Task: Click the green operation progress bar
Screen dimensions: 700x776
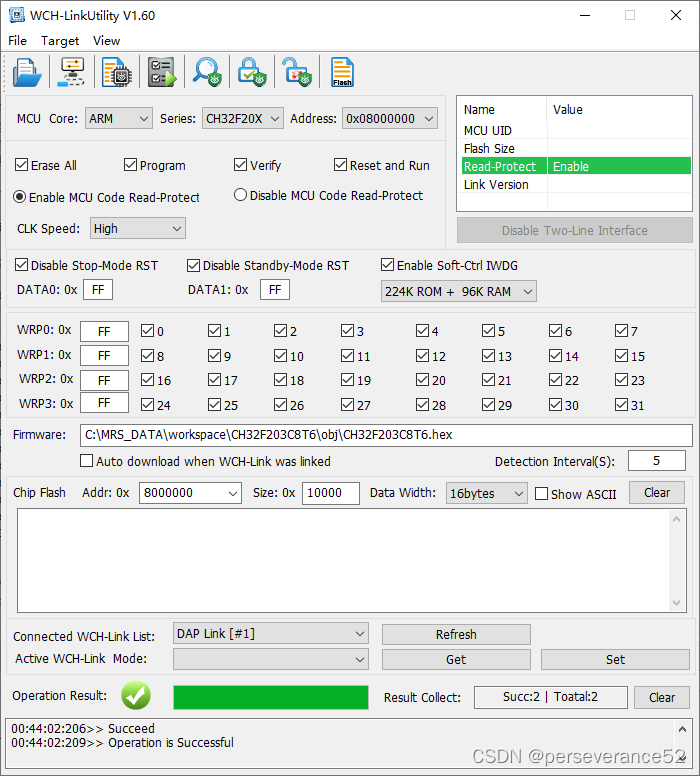Action: coord(271,697)
